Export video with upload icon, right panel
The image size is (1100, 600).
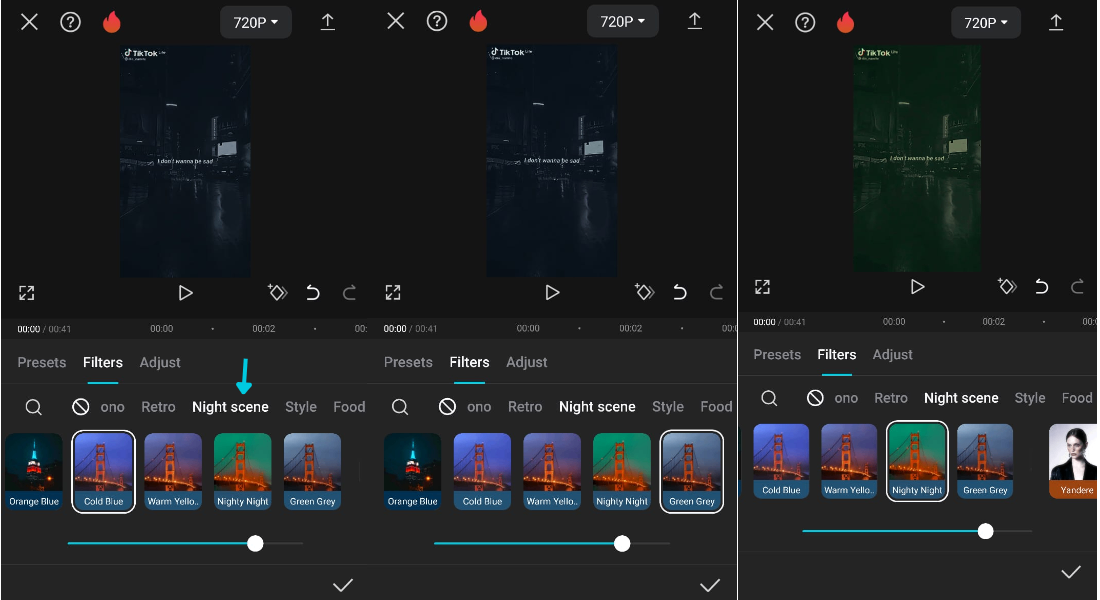pyautogui.click(x=1056, y=22)
